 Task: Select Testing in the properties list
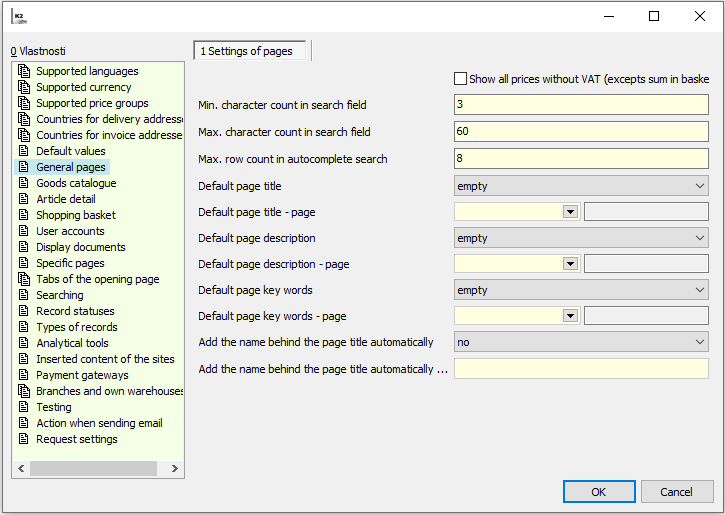tap(54, 407)
